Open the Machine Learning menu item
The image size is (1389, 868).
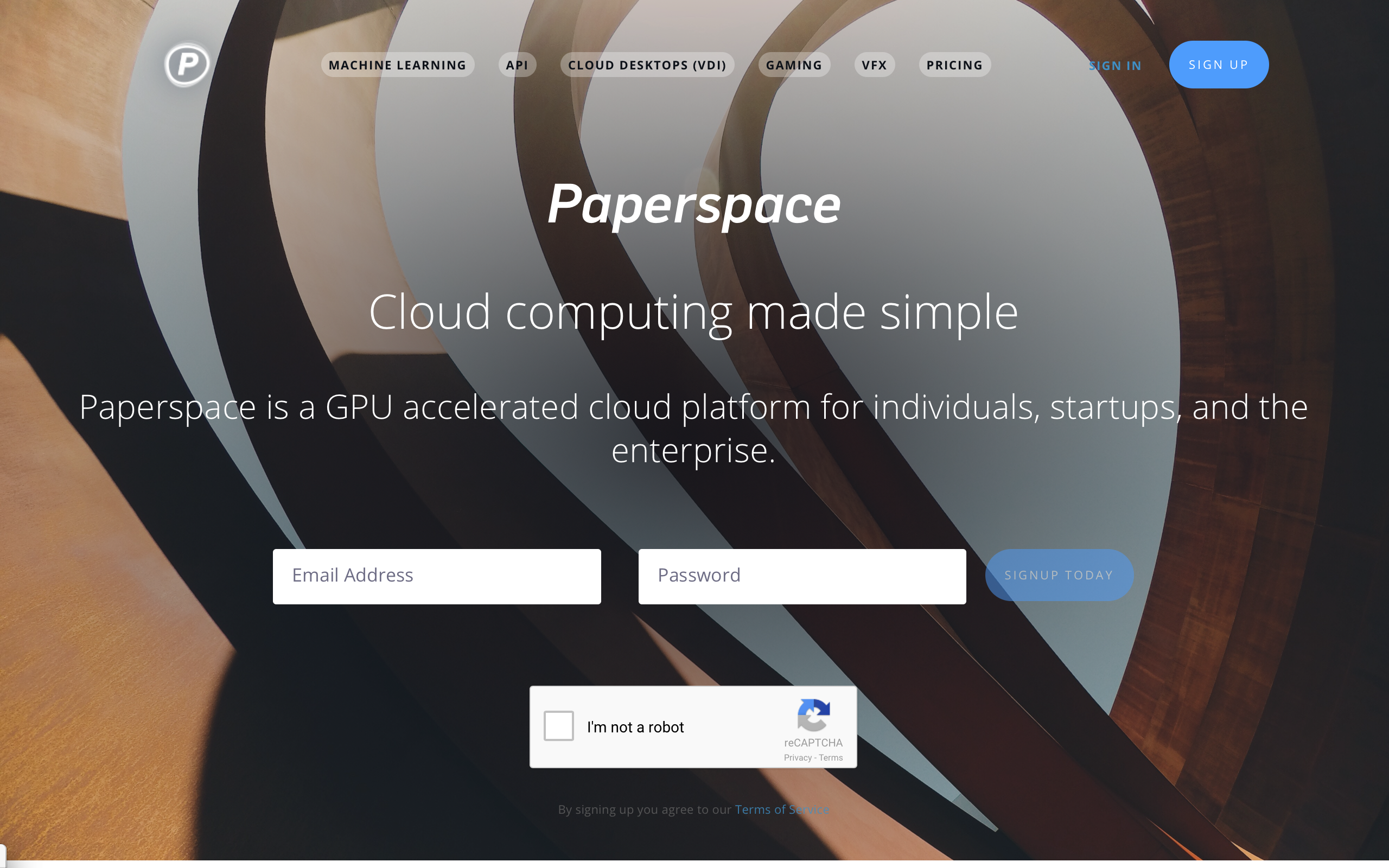click(397, 65)
